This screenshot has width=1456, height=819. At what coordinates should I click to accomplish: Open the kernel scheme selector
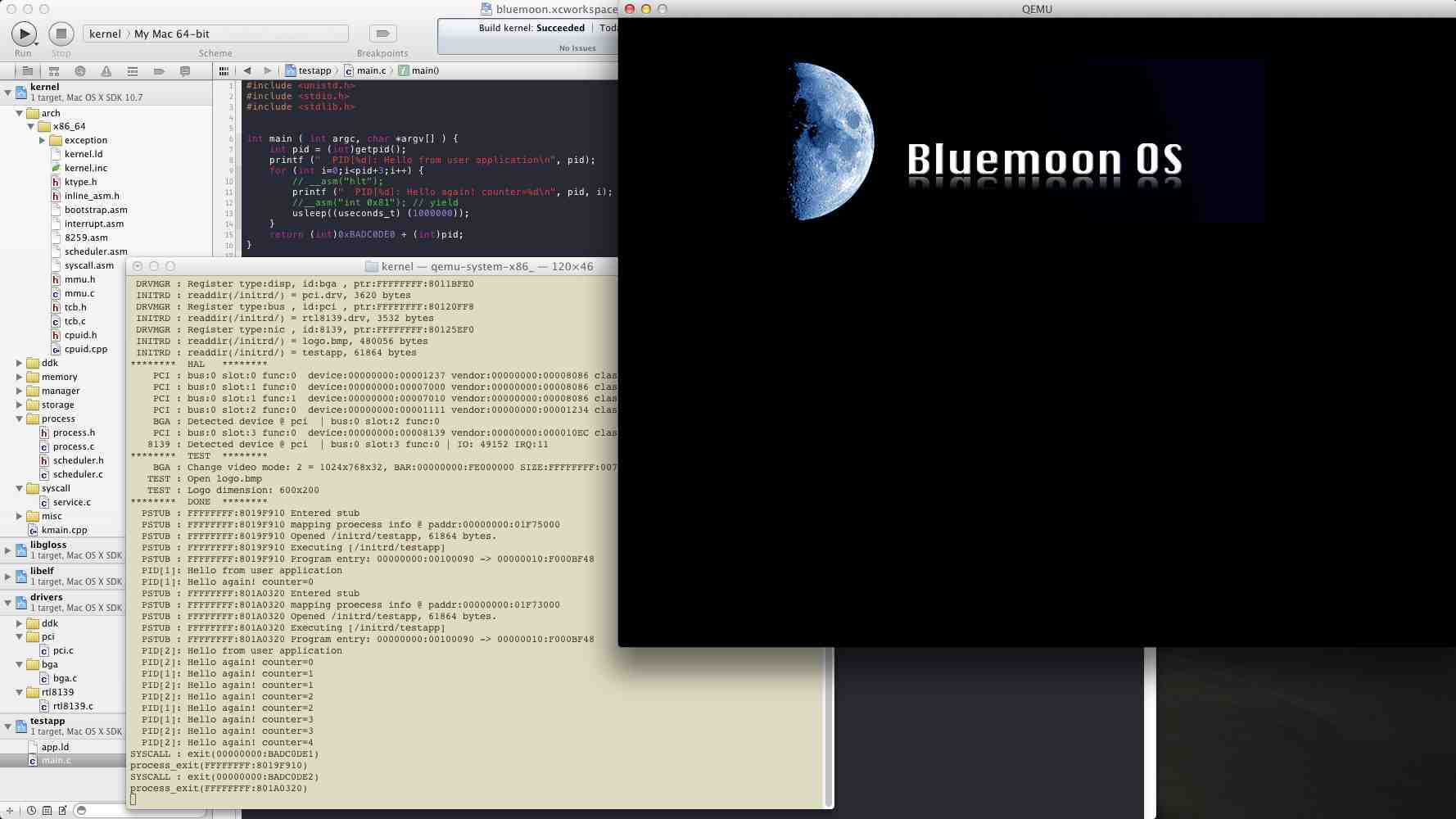[x=105, y=34]
